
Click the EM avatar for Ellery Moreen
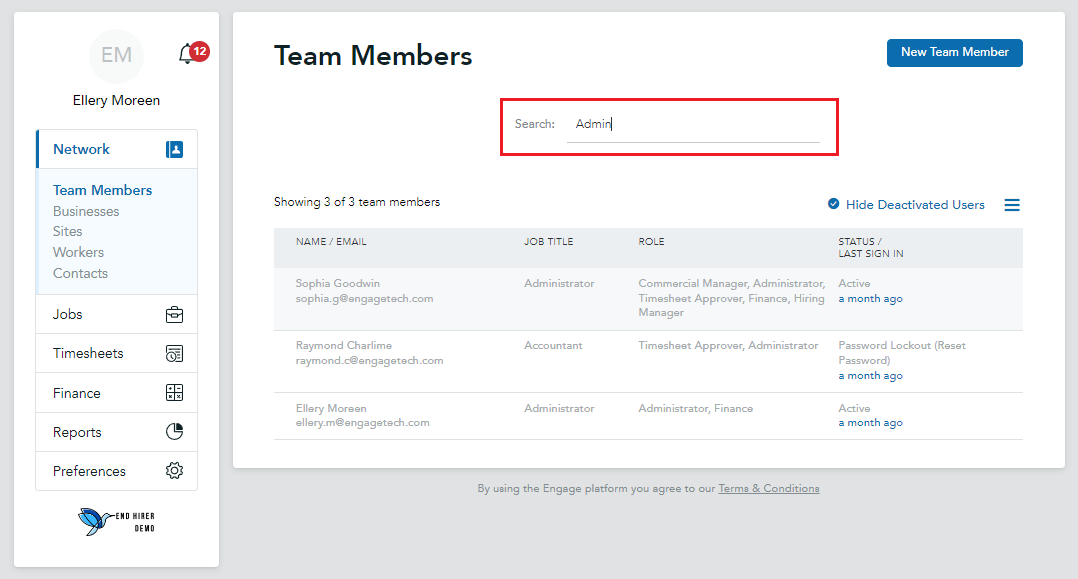click(116, 56)
